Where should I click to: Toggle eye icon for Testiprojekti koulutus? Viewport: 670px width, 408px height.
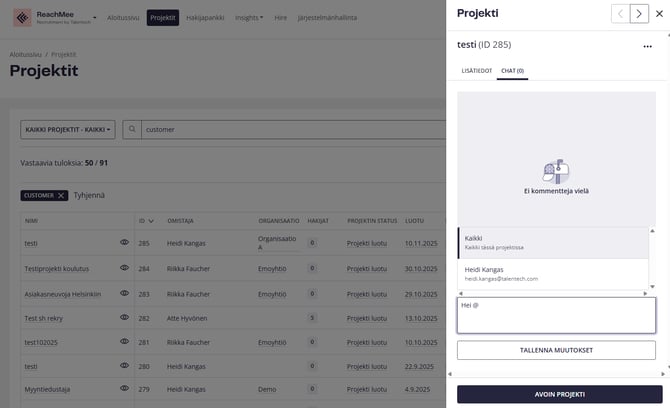(x=125, y=268)
